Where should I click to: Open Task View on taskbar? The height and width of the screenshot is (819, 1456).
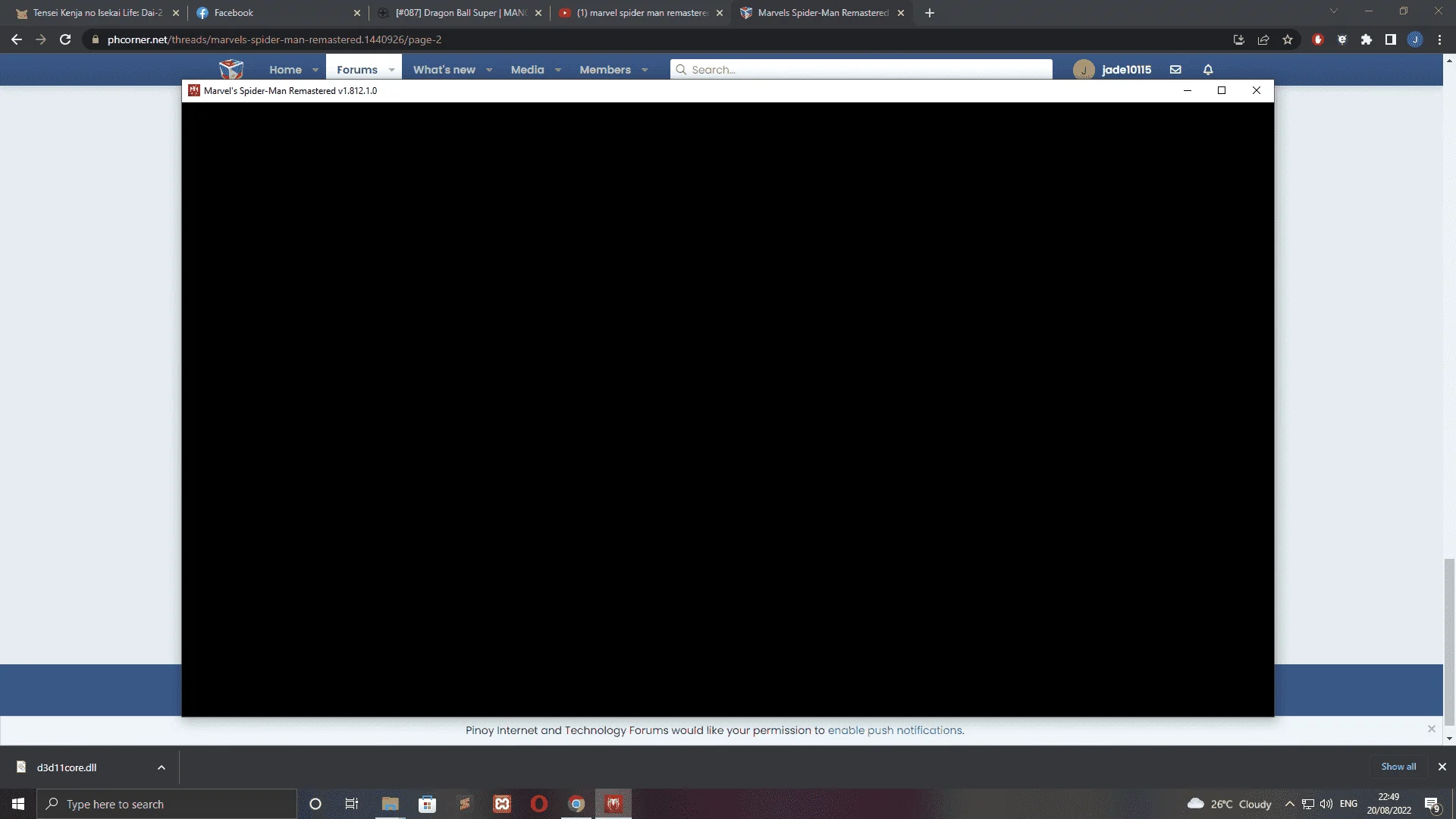click(x=352, y=804)
